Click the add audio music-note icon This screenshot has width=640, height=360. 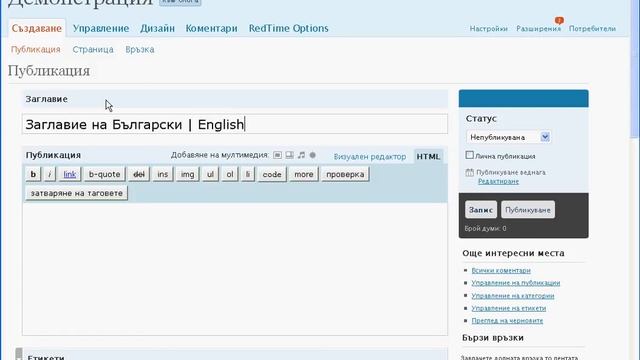(301, 155)
